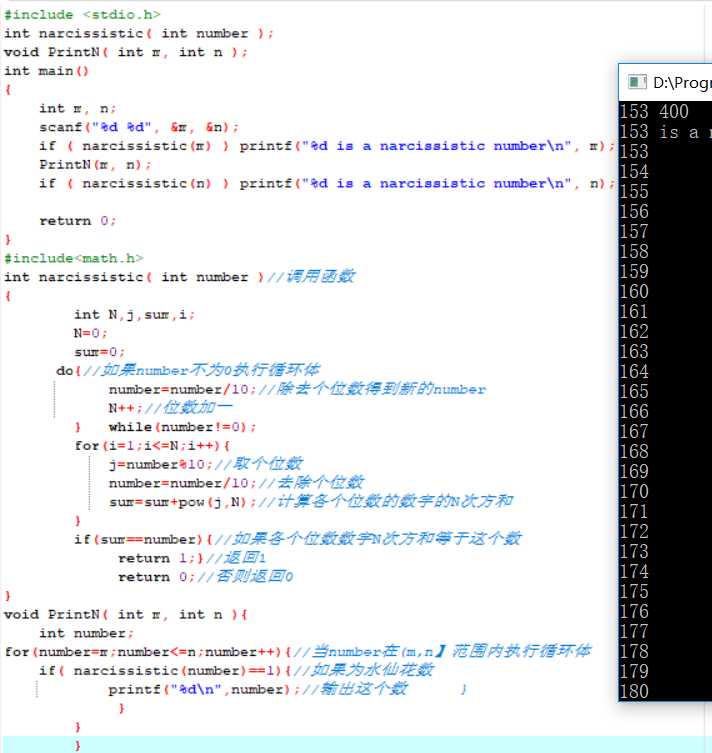Click the "return 1;}" line

192,558
